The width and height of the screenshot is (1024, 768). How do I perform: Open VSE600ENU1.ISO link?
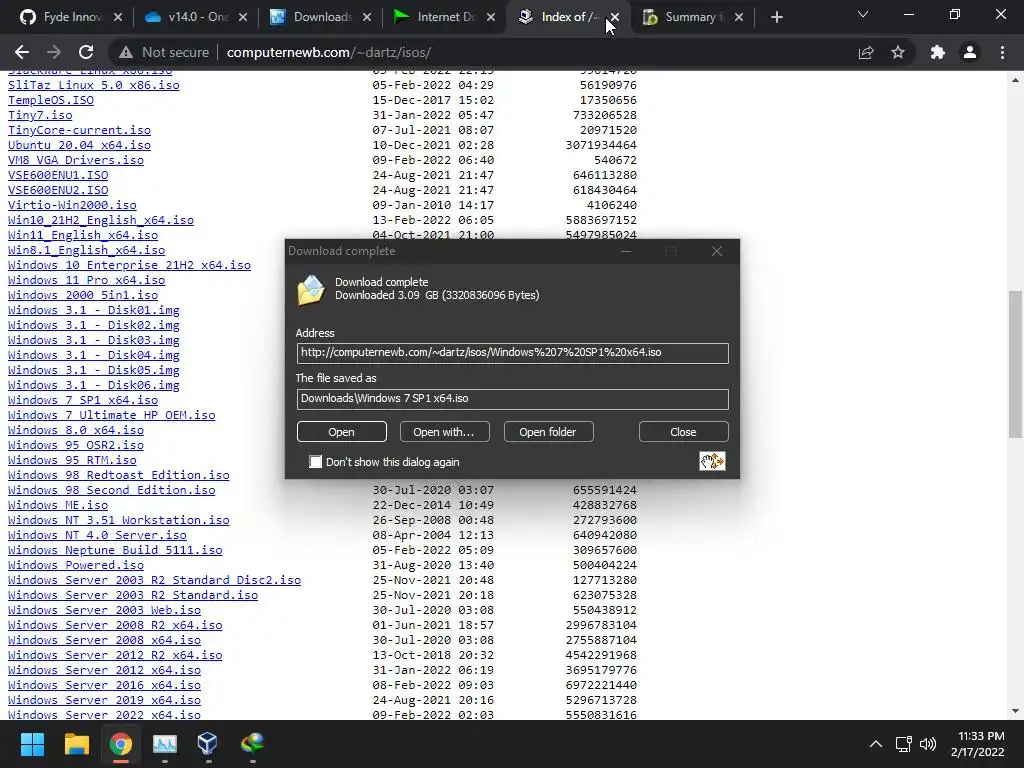pos(58,175)
